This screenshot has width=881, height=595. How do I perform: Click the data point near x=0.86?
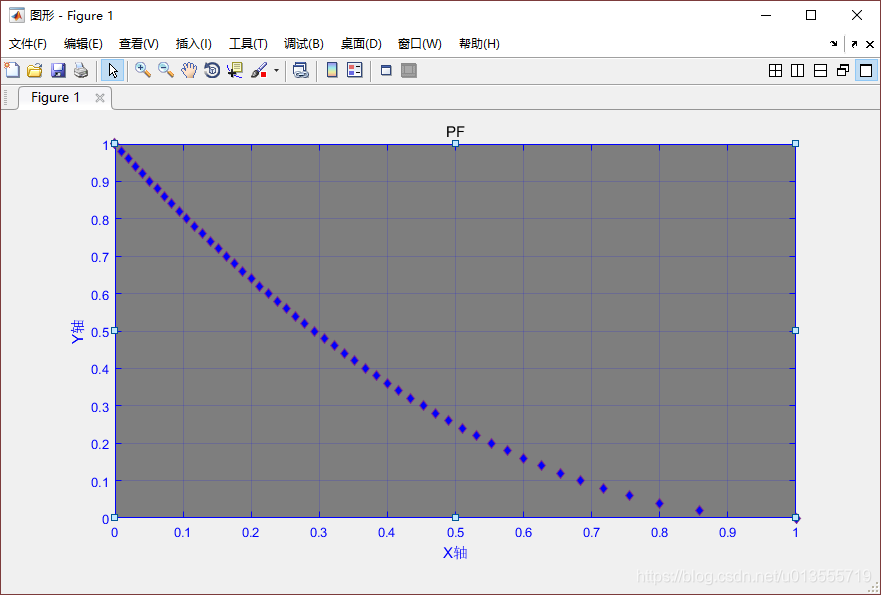(x=700, y=510)
